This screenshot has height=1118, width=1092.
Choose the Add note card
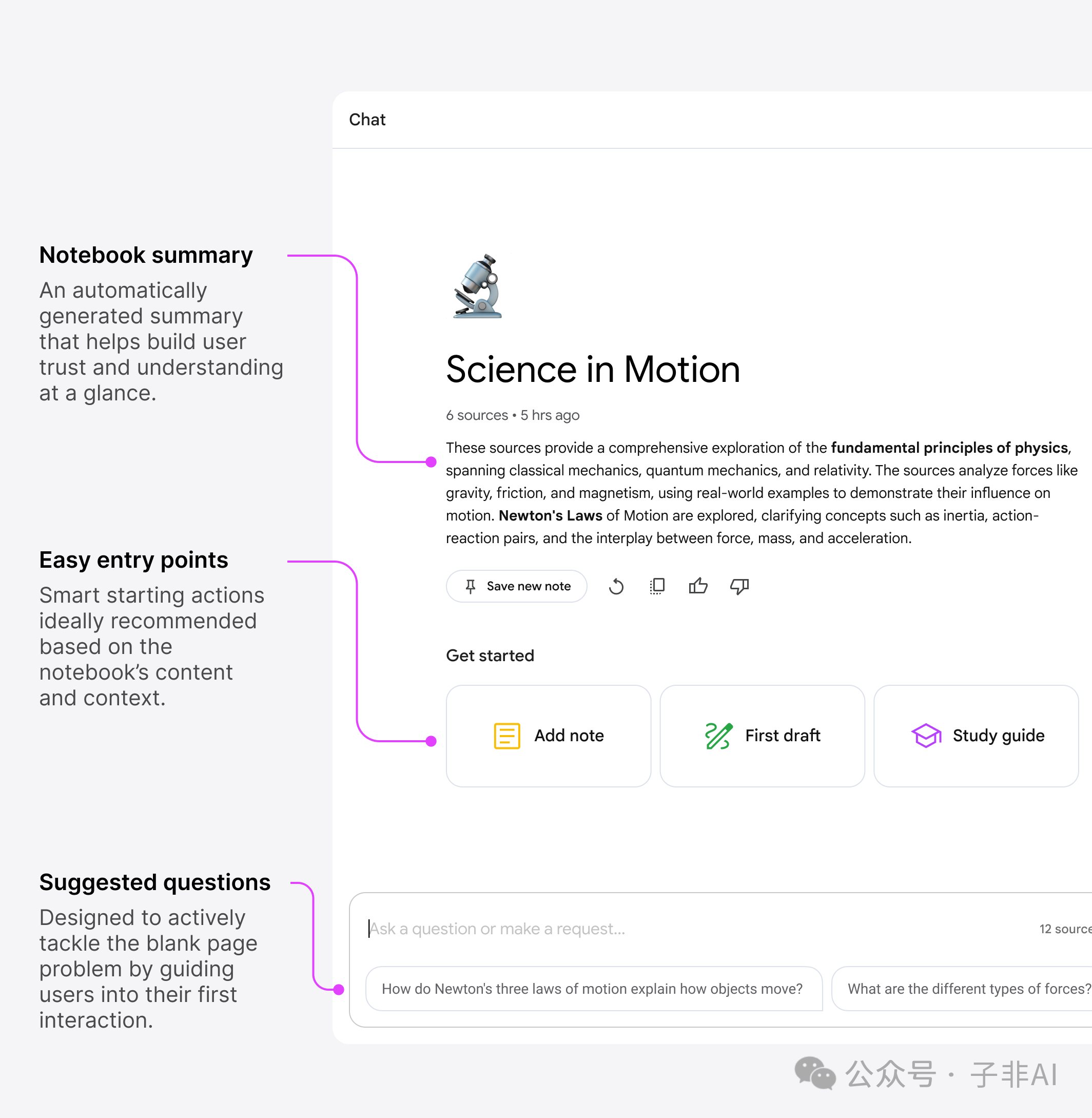click(548, 736)
